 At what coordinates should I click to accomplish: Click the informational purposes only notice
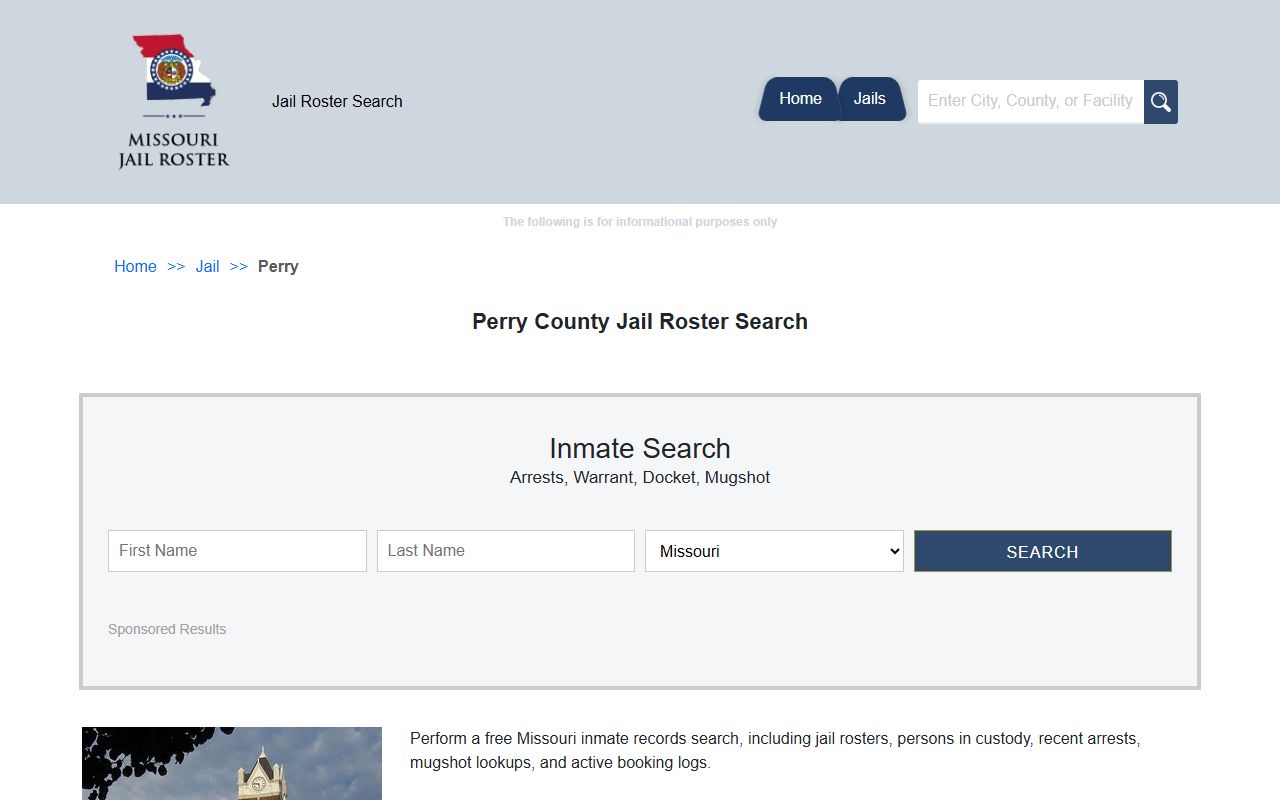click(x=640, y=222)
